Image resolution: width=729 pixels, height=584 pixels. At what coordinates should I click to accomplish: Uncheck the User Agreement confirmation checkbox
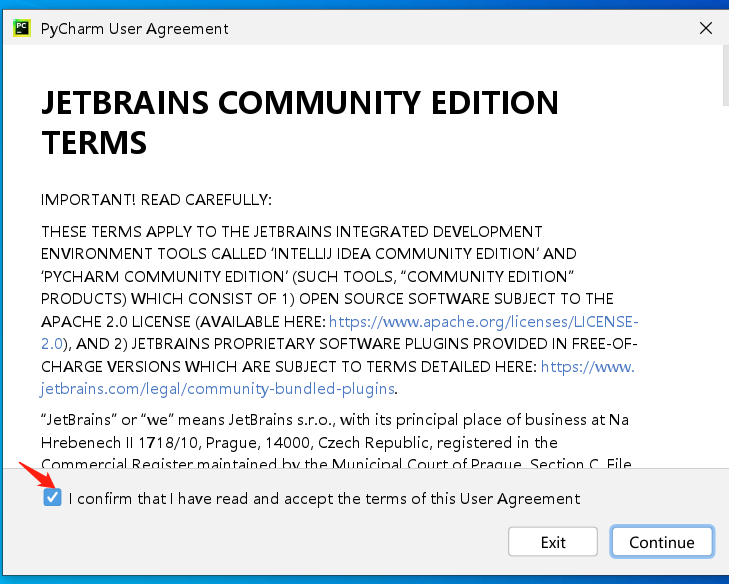[52, 497]
